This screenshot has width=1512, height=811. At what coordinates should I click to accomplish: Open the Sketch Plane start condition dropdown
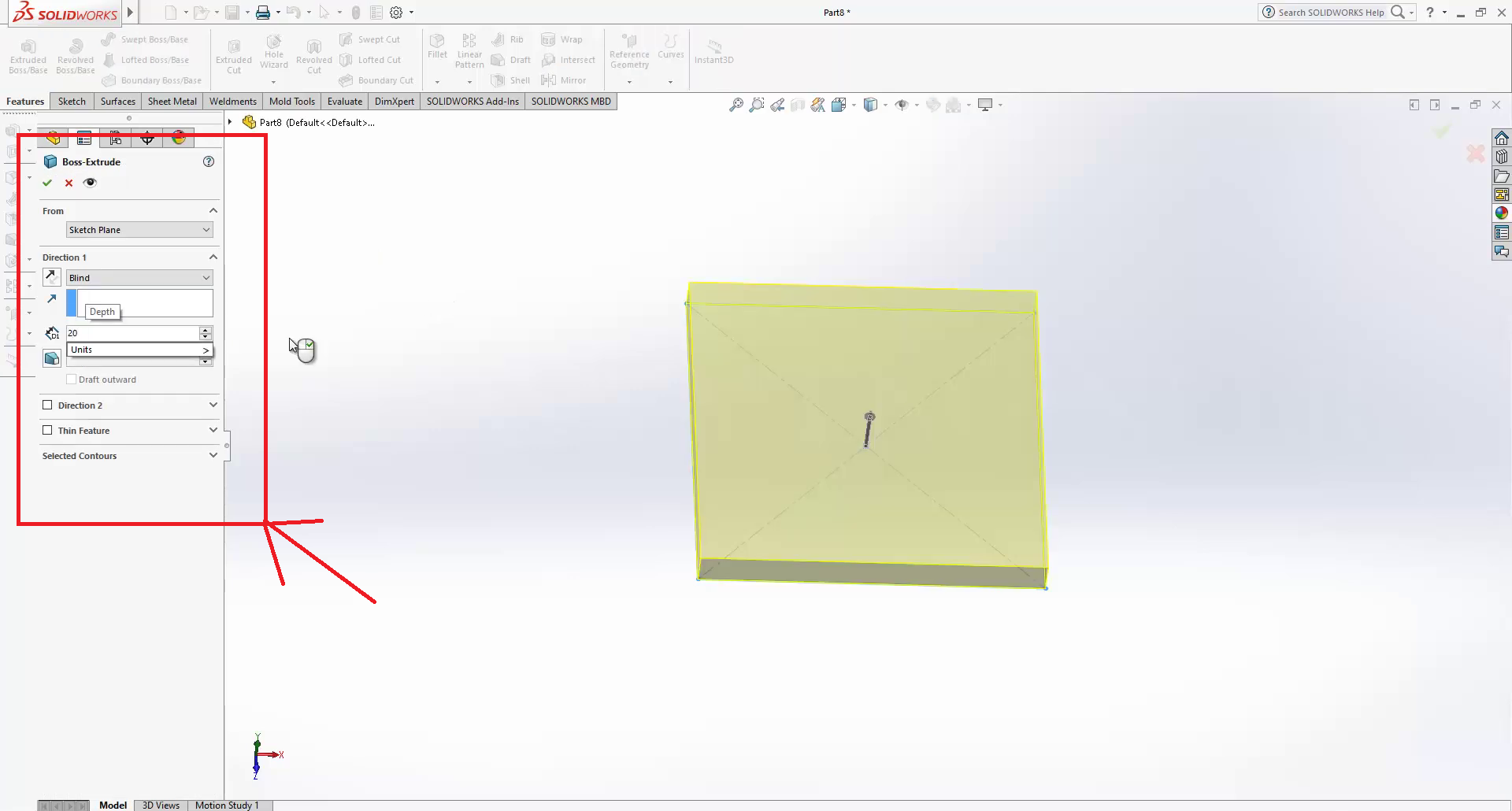139,230
